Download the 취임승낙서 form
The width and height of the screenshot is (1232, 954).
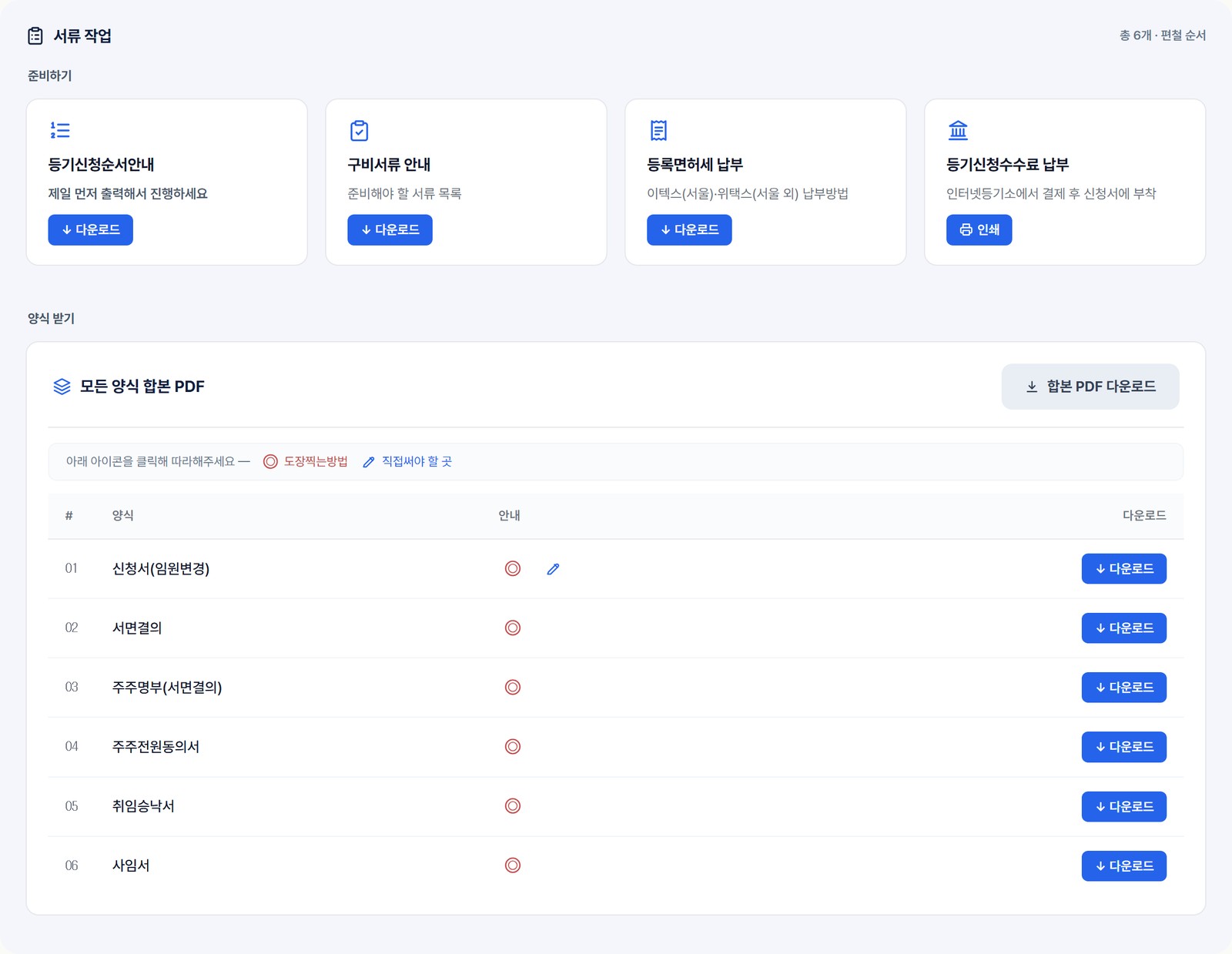[1124, 806]
